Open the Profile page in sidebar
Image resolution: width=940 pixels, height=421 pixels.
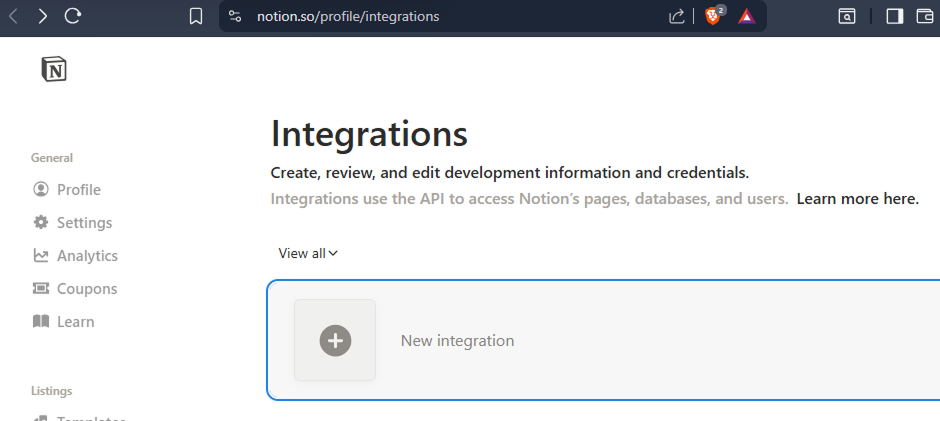pos(78,190)
